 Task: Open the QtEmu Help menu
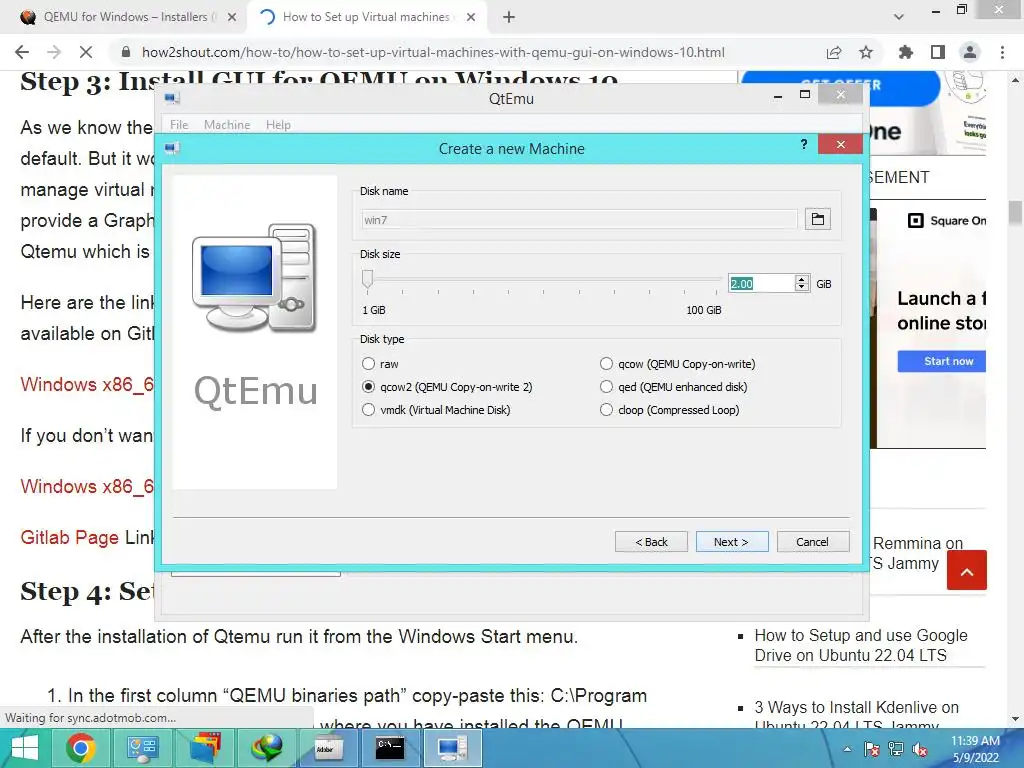(278, 125)
